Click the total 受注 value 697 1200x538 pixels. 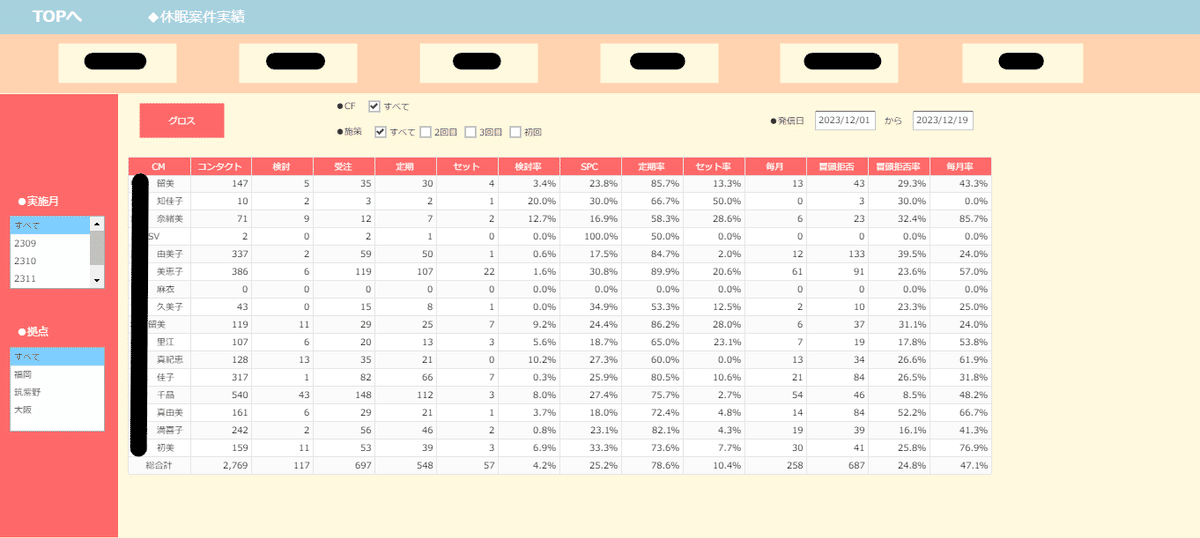pos(362,465)
